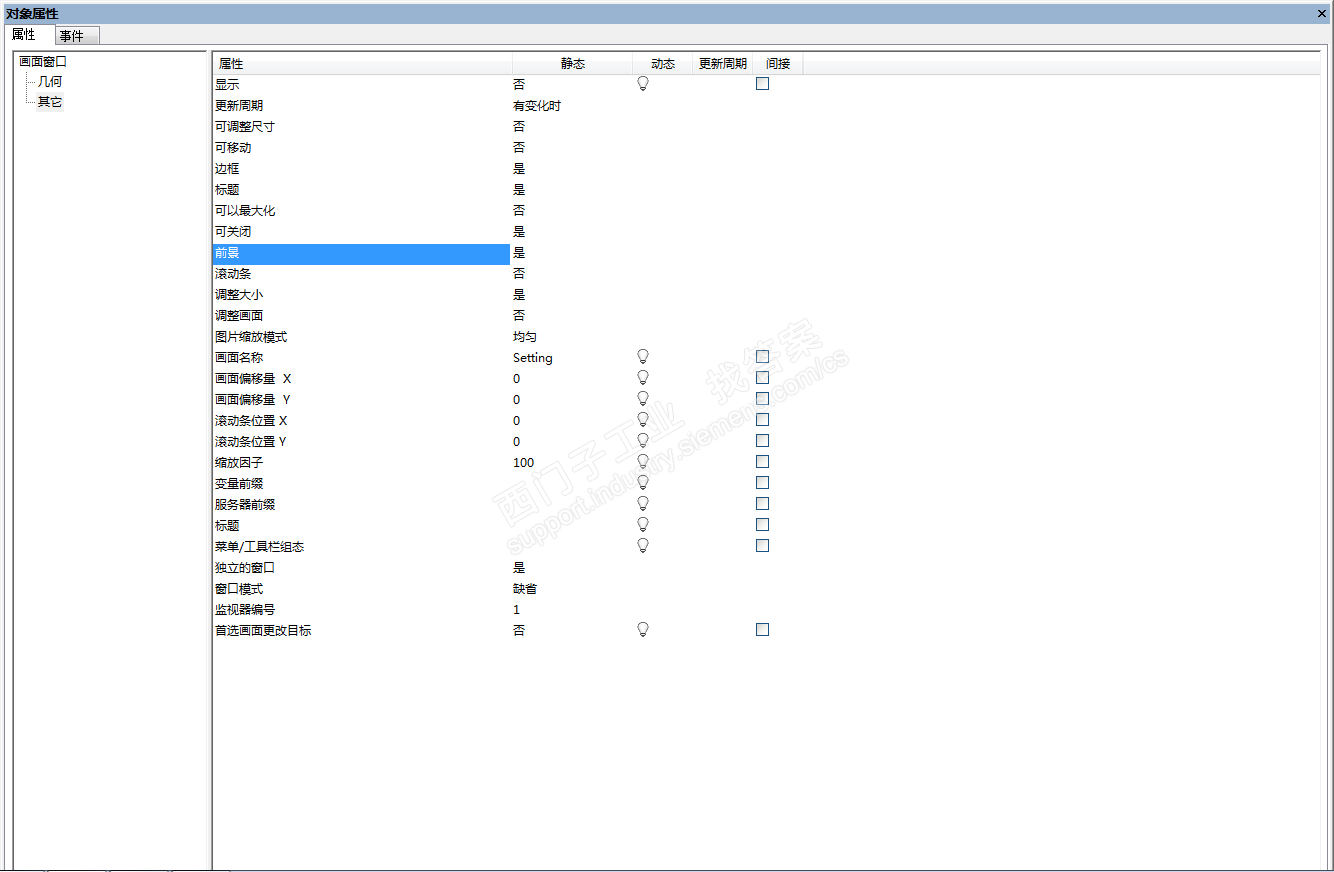The height and width of the screenshot is (872, 1334).
Task: Select the 可关闭 property
Action: [x=233, y=232]
